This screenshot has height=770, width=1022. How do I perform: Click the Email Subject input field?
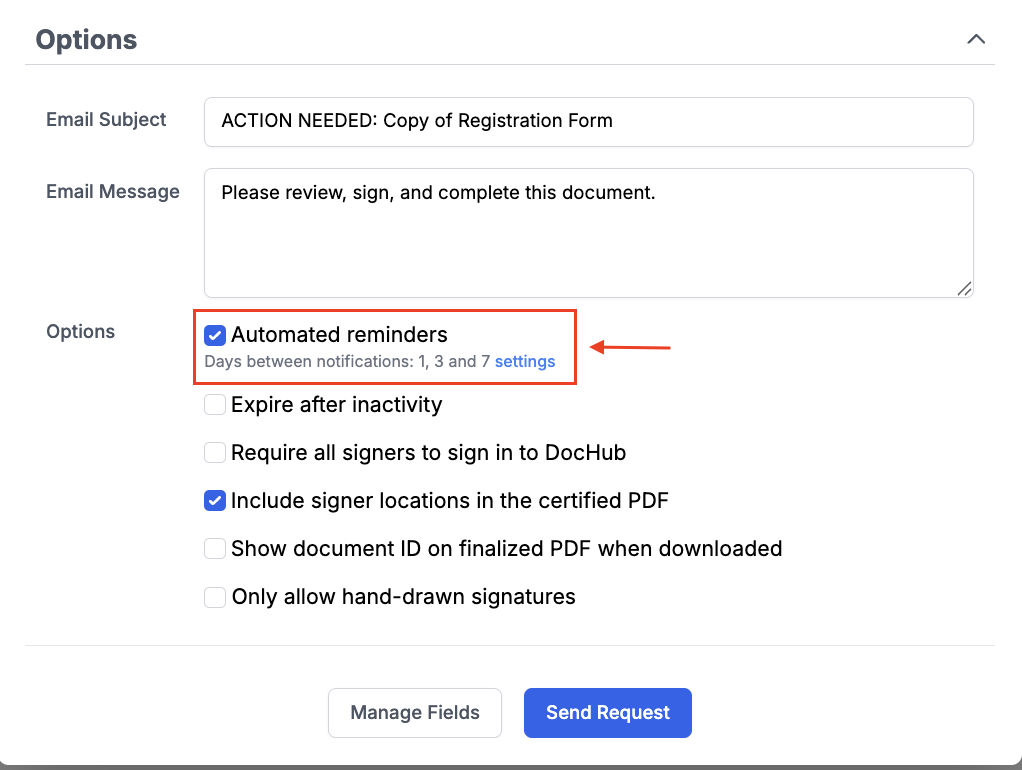point(588,121)
